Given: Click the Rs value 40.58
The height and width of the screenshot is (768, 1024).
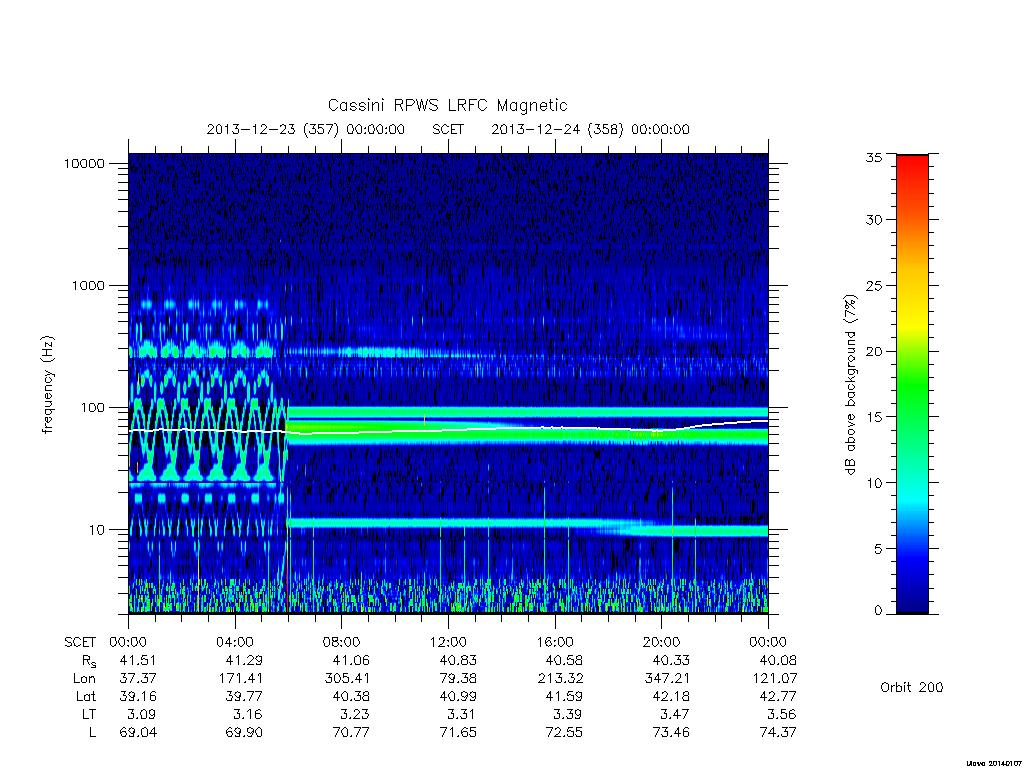Looking at the screenshot, I should click(x=564, y=660).
